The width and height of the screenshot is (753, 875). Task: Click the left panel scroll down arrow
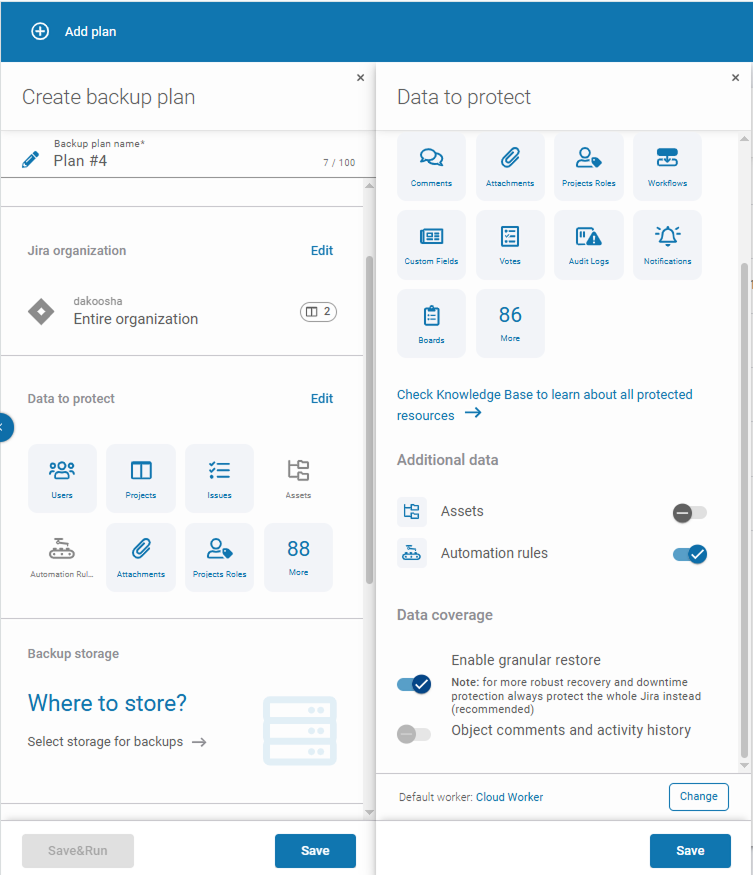pyautogui.click(x=369, y=812)
